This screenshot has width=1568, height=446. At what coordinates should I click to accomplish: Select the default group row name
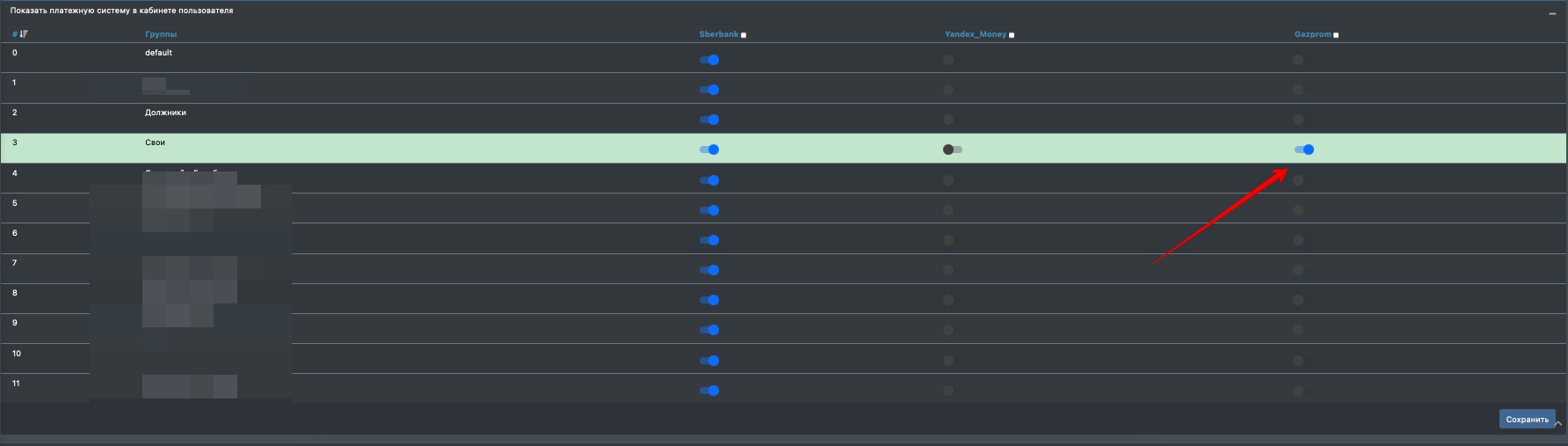pos(158,53)
